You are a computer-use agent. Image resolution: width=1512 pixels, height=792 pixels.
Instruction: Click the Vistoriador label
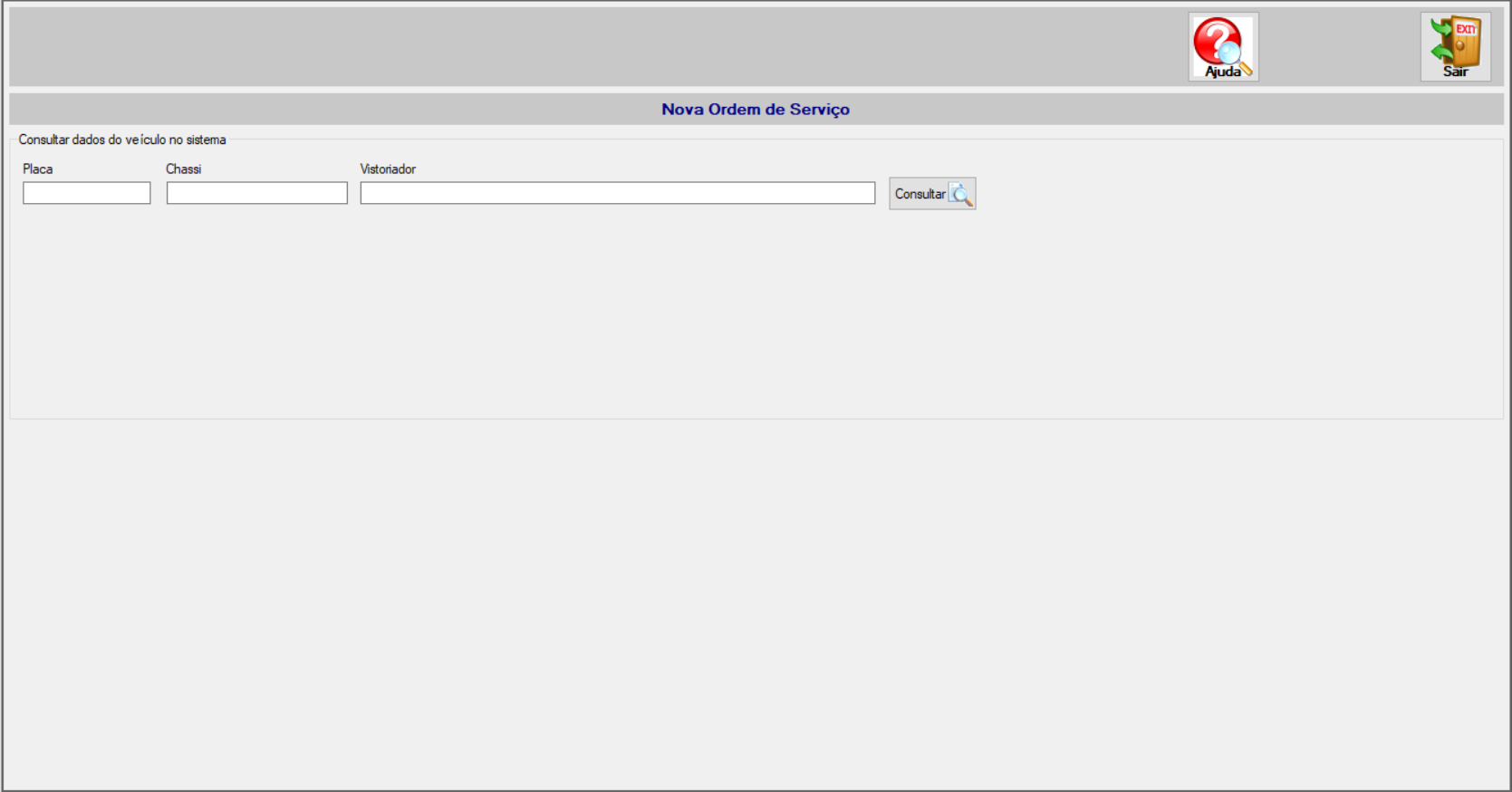tap(388, 169)
